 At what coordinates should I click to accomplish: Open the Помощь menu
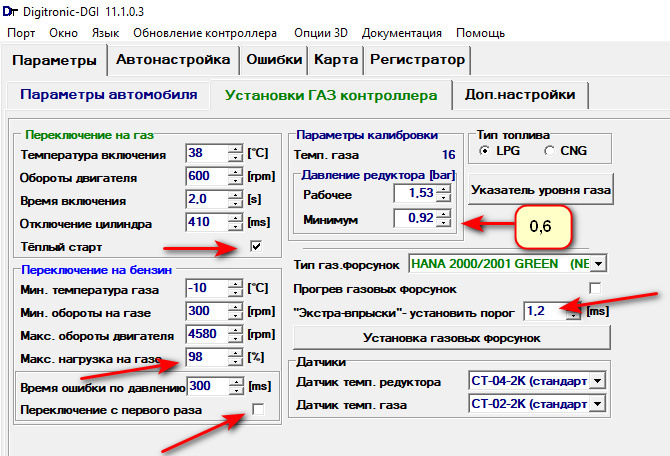pyautogui.click(x=480, y=33)
